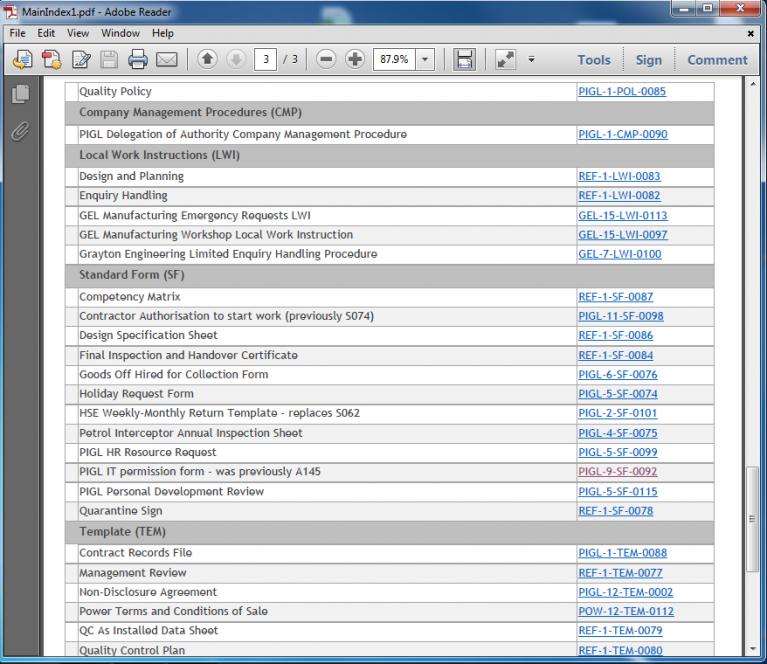Zoom out with the minus button

click(x=326, y=59)
